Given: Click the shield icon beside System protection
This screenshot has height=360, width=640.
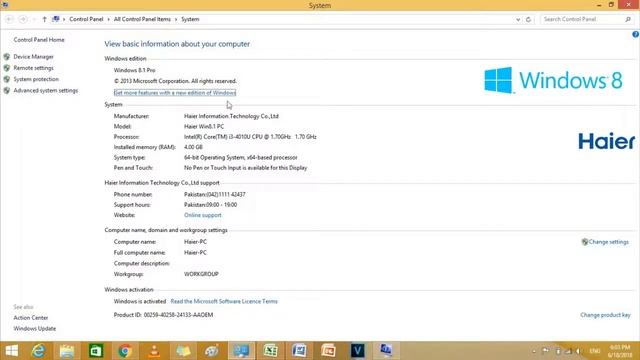Looking at the screenshot, I should tap(7, 79).
